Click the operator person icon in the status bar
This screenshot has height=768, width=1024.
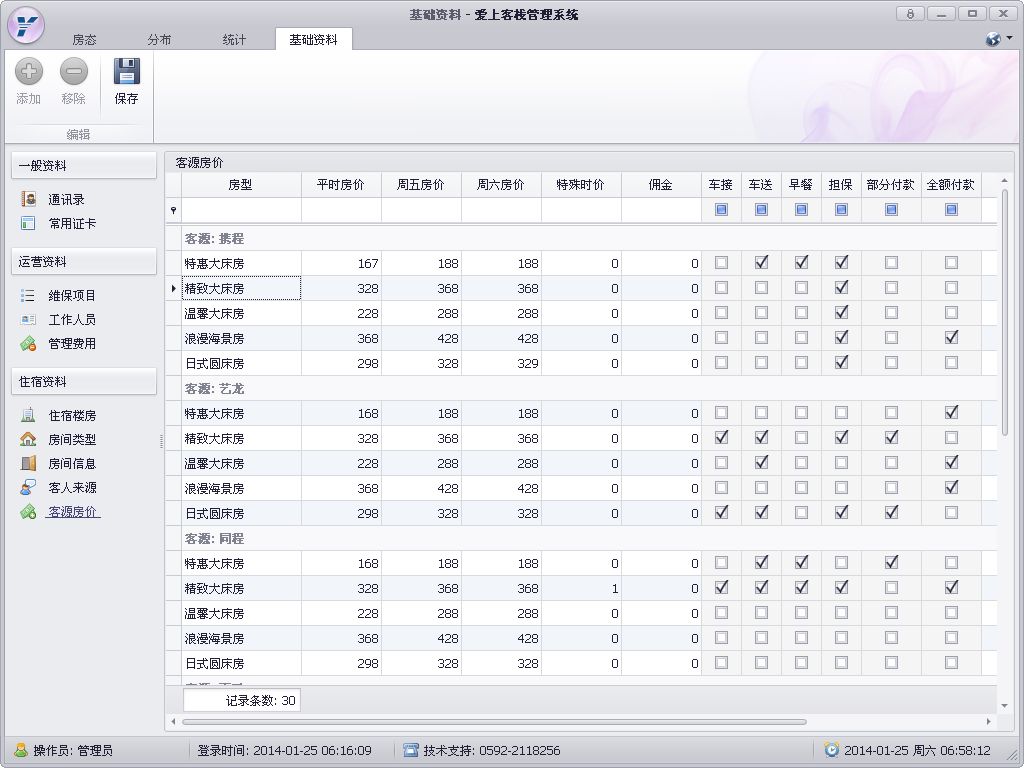click(x=21, y=750)
